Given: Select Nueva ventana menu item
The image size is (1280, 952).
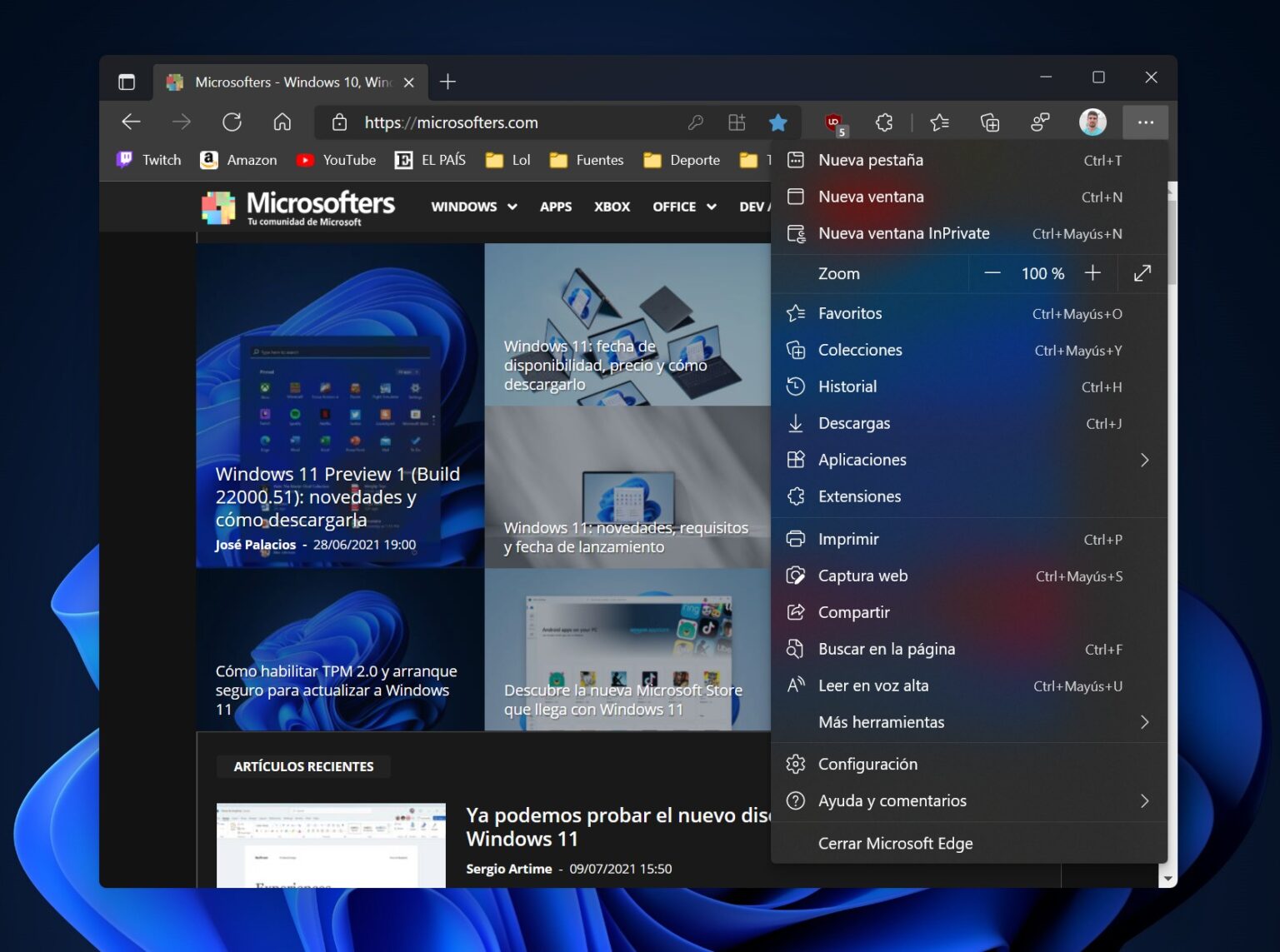Looking at the screenshot, I should click(968, 197).
